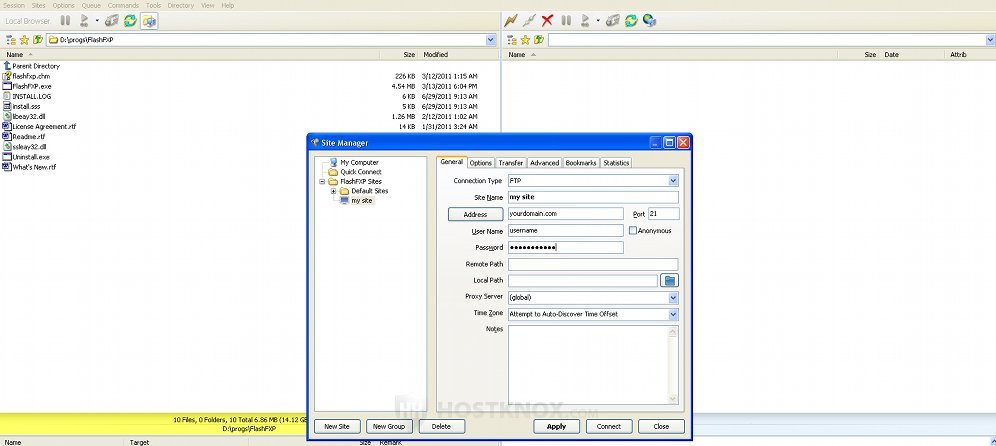The width and height of the screenshot is (996, 446).
Task: Open the Queue menu
Action: [91, 5]
